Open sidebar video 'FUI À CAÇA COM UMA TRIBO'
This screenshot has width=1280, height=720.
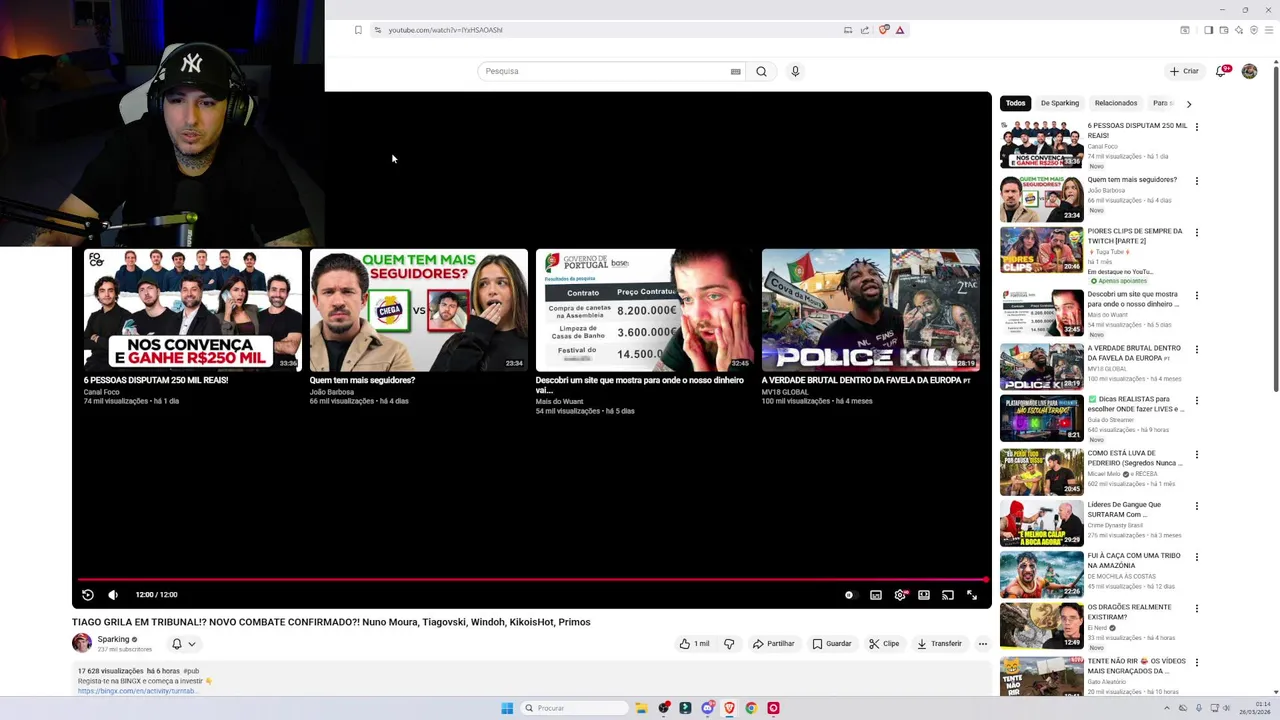[x=1042, y=574]
